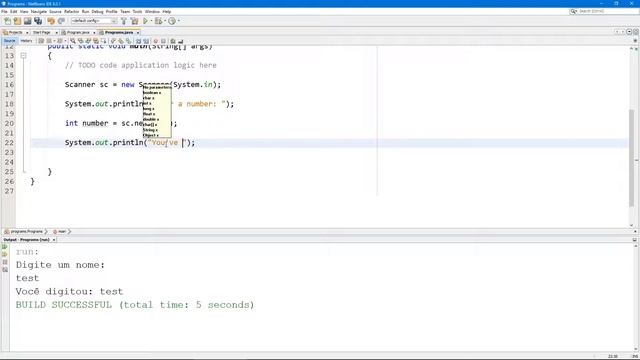Click the 'Você digitou: test' output line
Image resolution: width=640 pixels, height=360 pixels.
pos(69,291)
